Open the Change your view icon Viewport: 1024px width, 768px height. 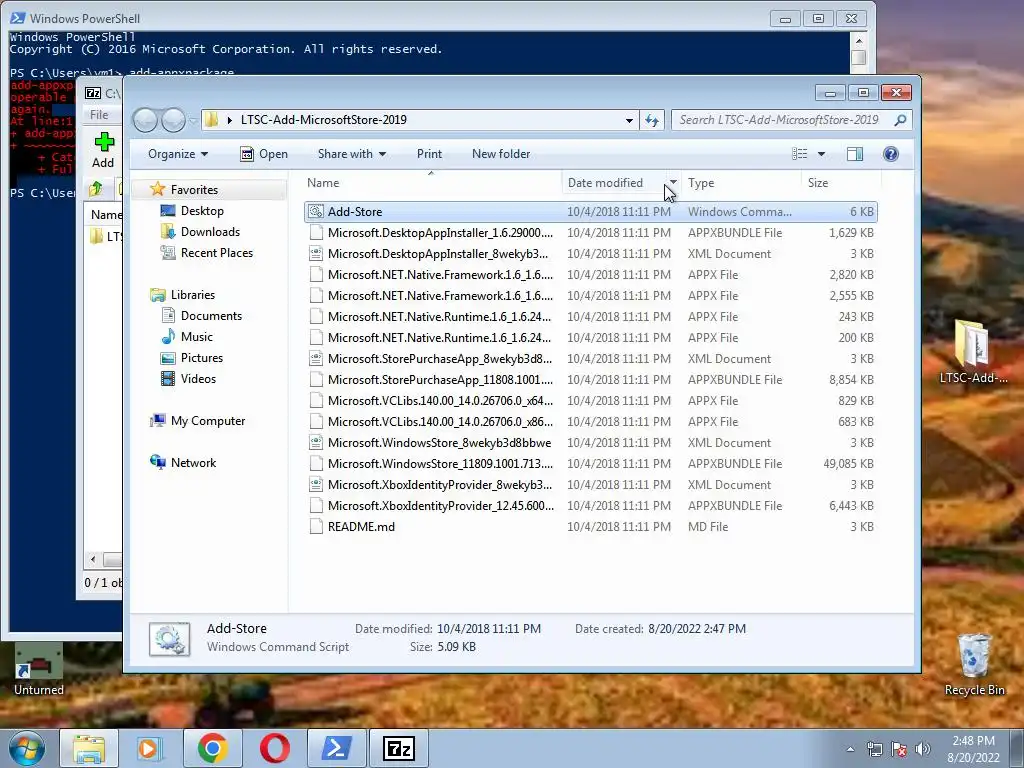[x=799, y=154]
